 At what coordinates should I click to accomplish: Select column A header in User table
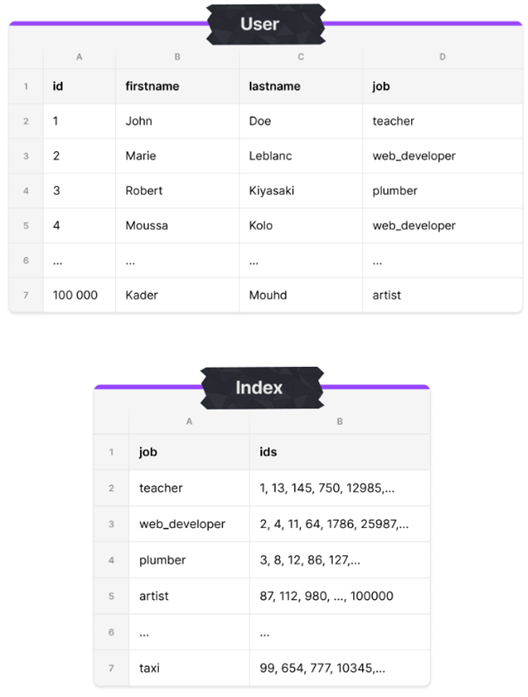point(79,57)
